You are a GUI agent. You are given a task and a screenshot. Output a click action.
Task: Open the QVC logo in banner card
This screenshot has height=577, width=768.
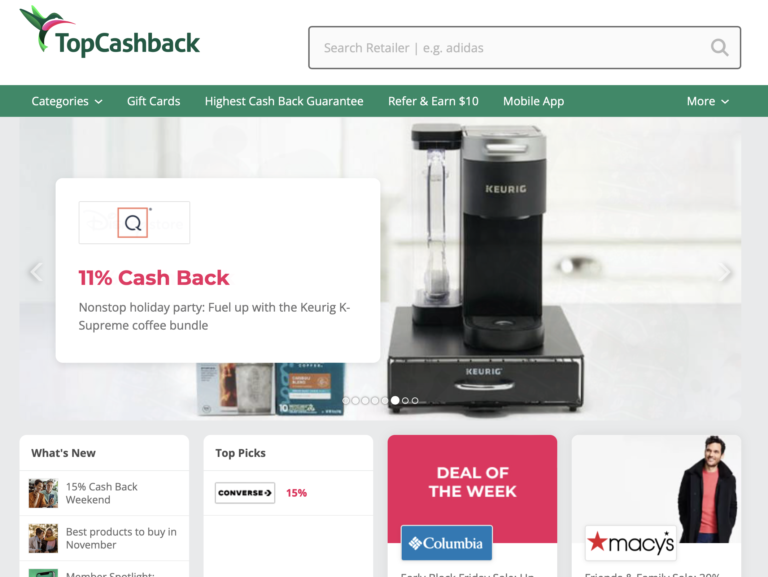134,222
